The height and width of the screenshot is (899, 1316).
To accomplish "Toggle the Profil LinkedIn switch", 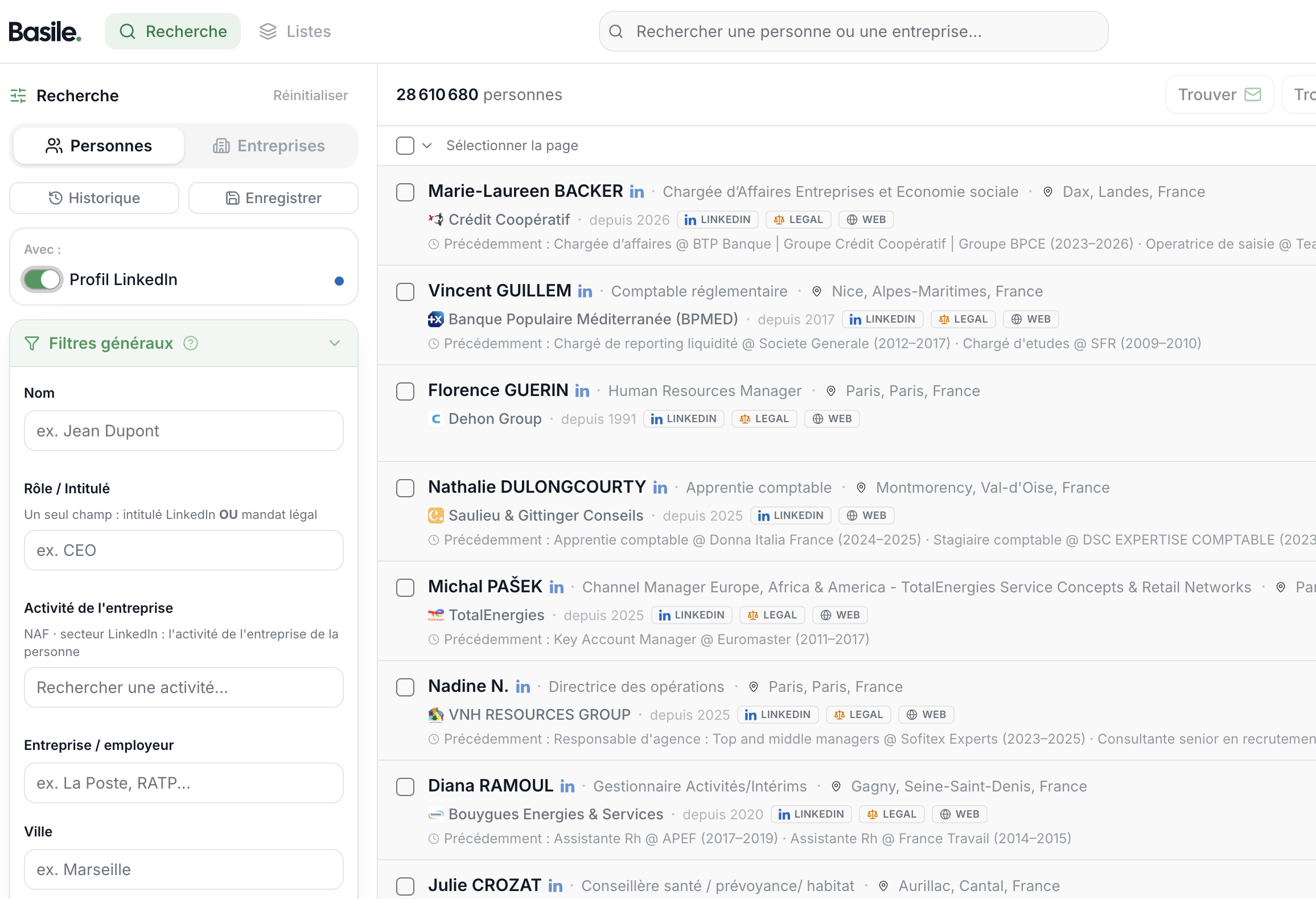I will click(42, 279).
